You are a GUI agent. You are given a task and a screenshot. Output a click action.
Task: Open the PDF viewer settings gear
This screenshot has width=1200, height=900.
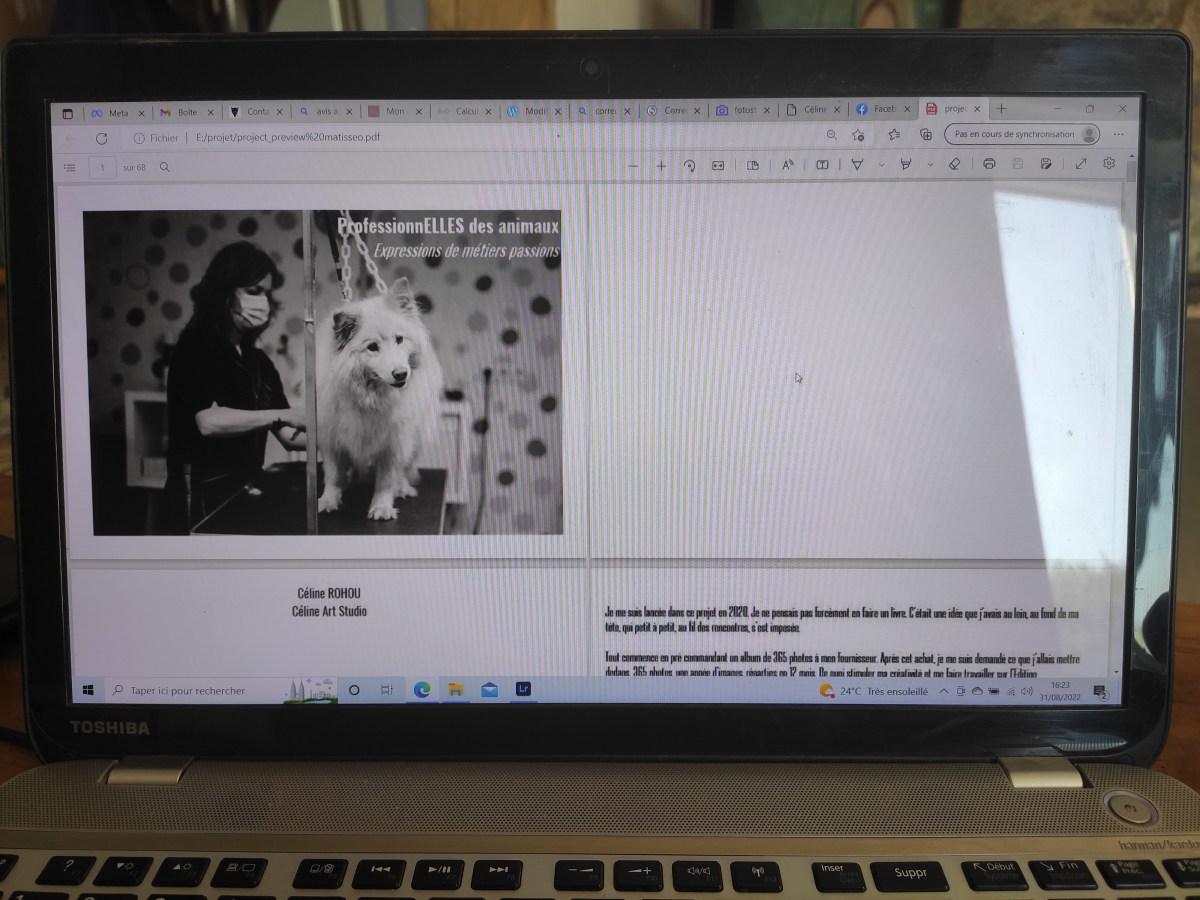1110,166
